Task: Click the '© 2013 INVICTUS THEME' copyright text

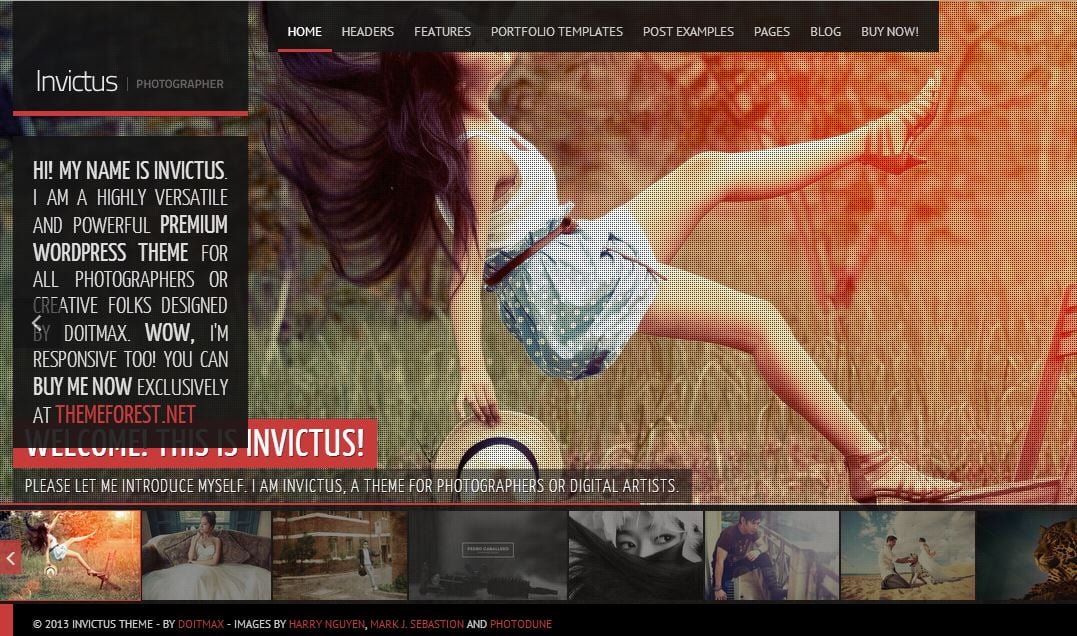Action: click(93, 624)
